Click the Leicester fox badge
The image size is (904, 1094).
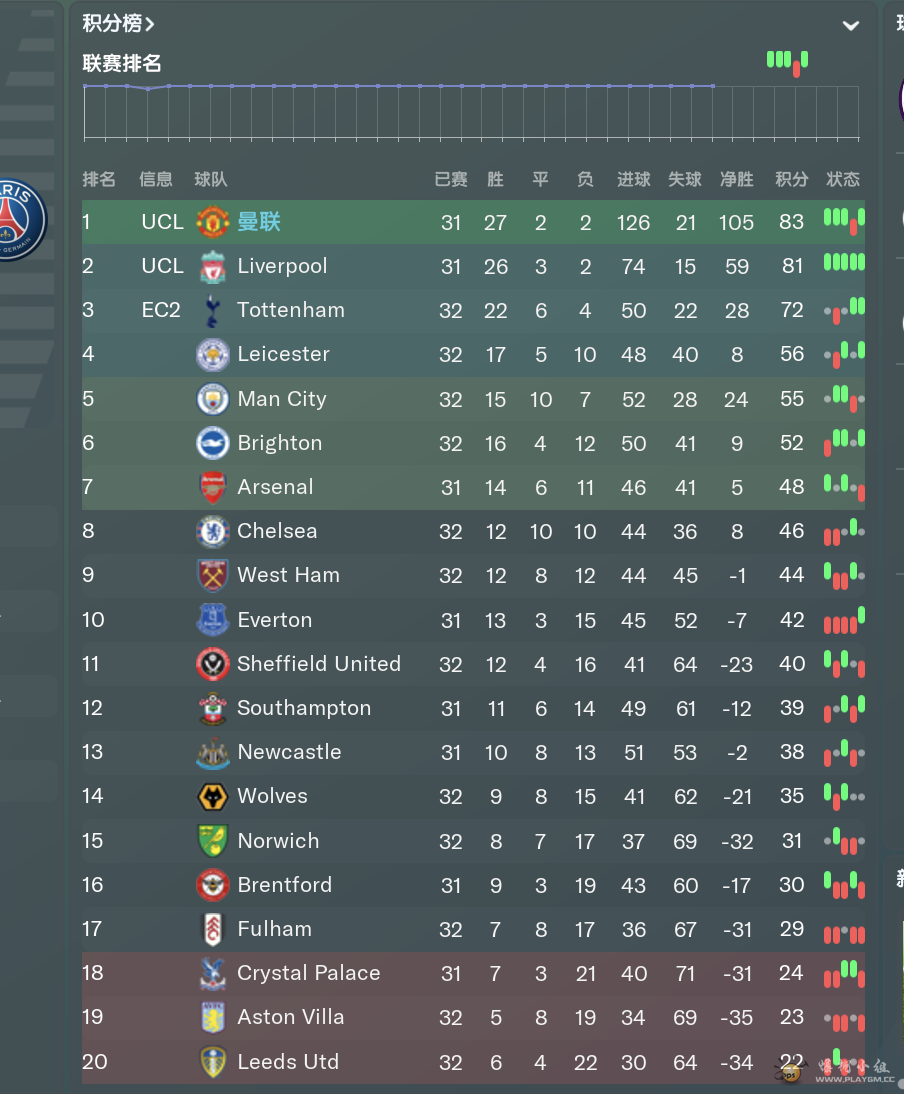pyautogui.click(x=212, y=354)
